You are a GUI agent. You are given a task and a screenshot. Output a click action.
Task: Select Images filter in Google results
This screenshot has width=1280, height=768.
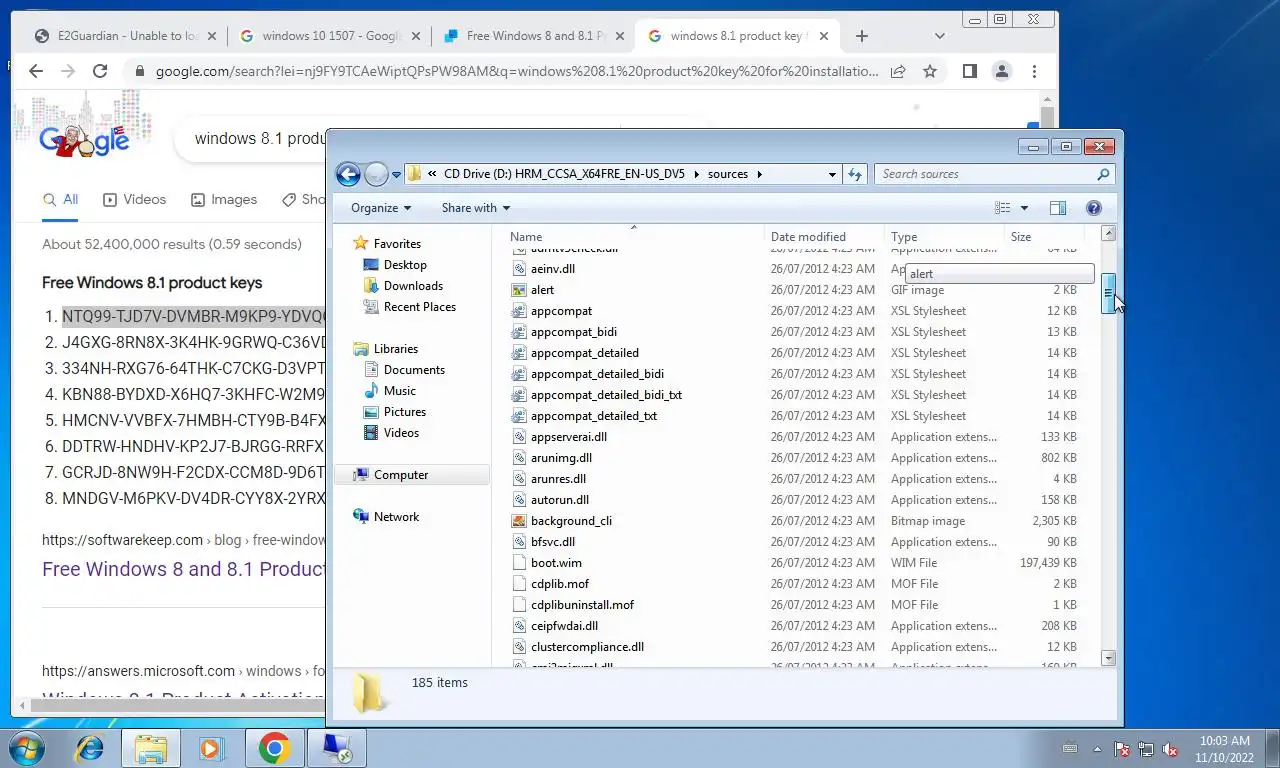click(x=224, y=200)
